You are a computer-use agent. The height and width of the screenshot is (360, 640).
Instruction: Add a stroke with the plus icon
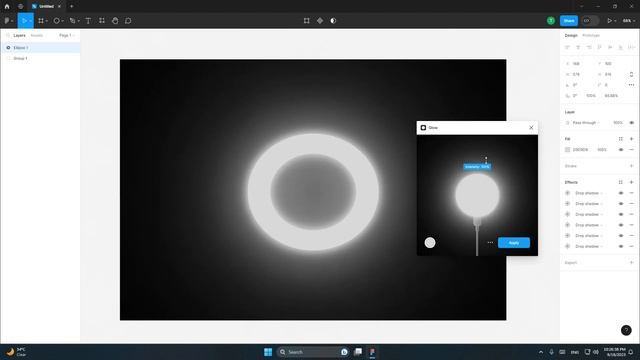tap(631, 166)
